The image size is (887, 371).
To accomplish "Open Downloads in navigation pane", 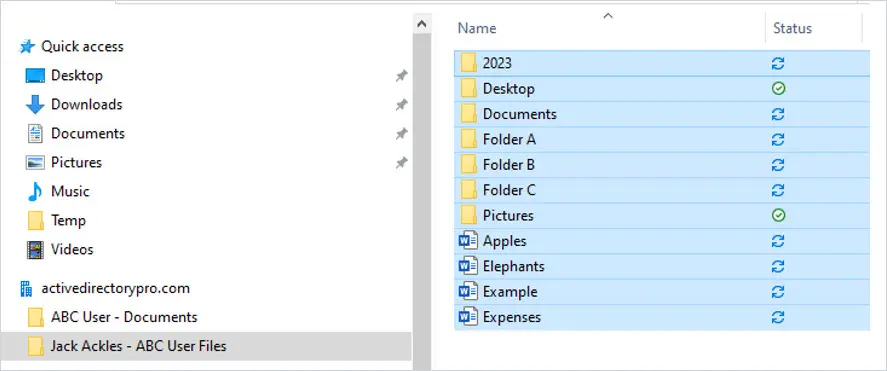I will click(87, 105).
